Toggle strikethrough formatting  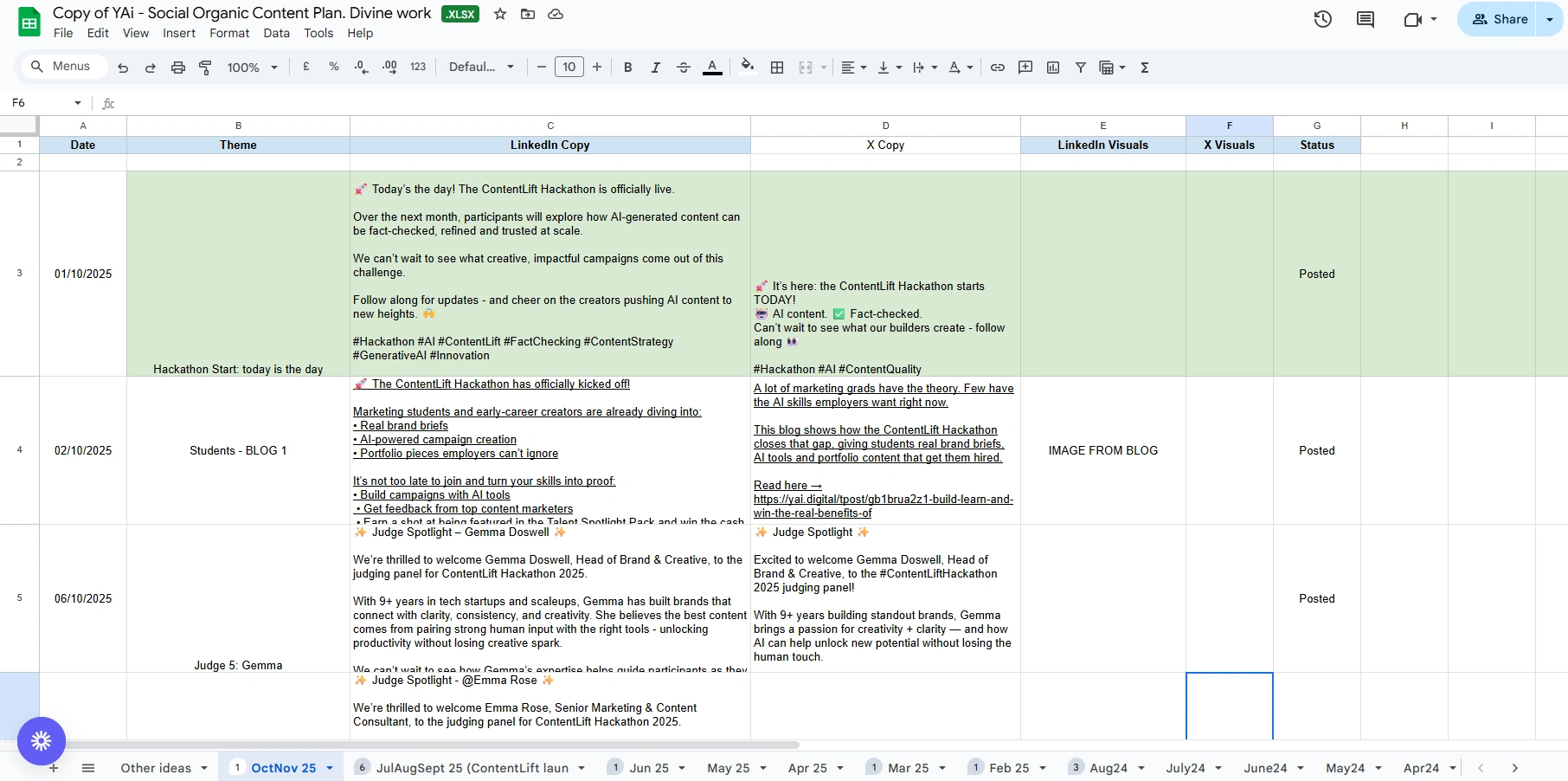coord(684,68)
